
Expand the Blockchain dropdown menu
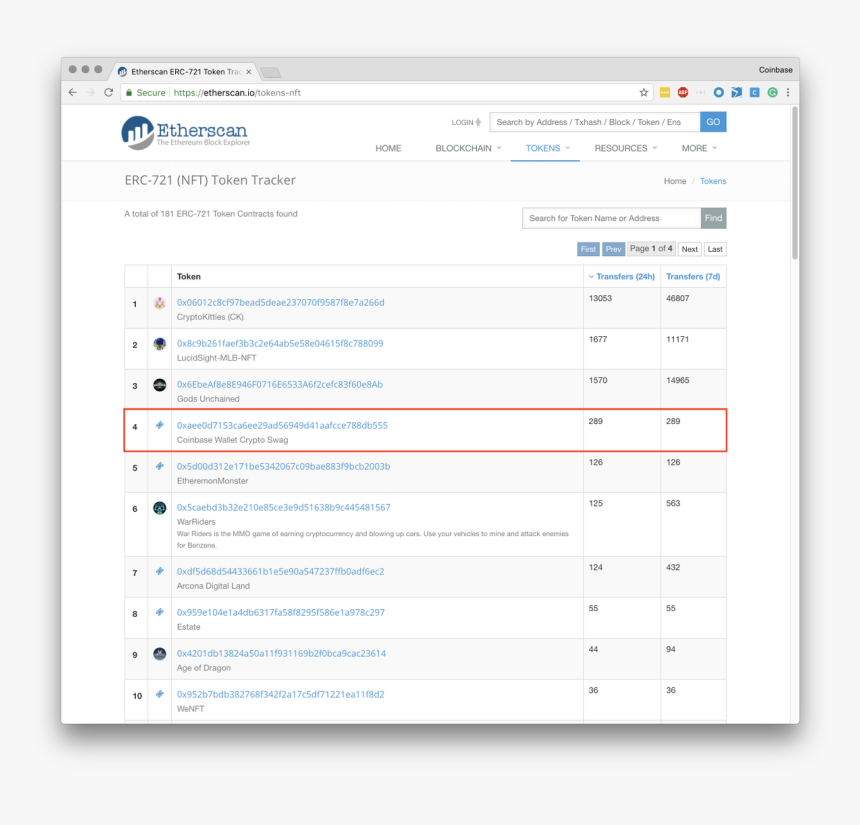pyautogui.click(x=468, y=148)
